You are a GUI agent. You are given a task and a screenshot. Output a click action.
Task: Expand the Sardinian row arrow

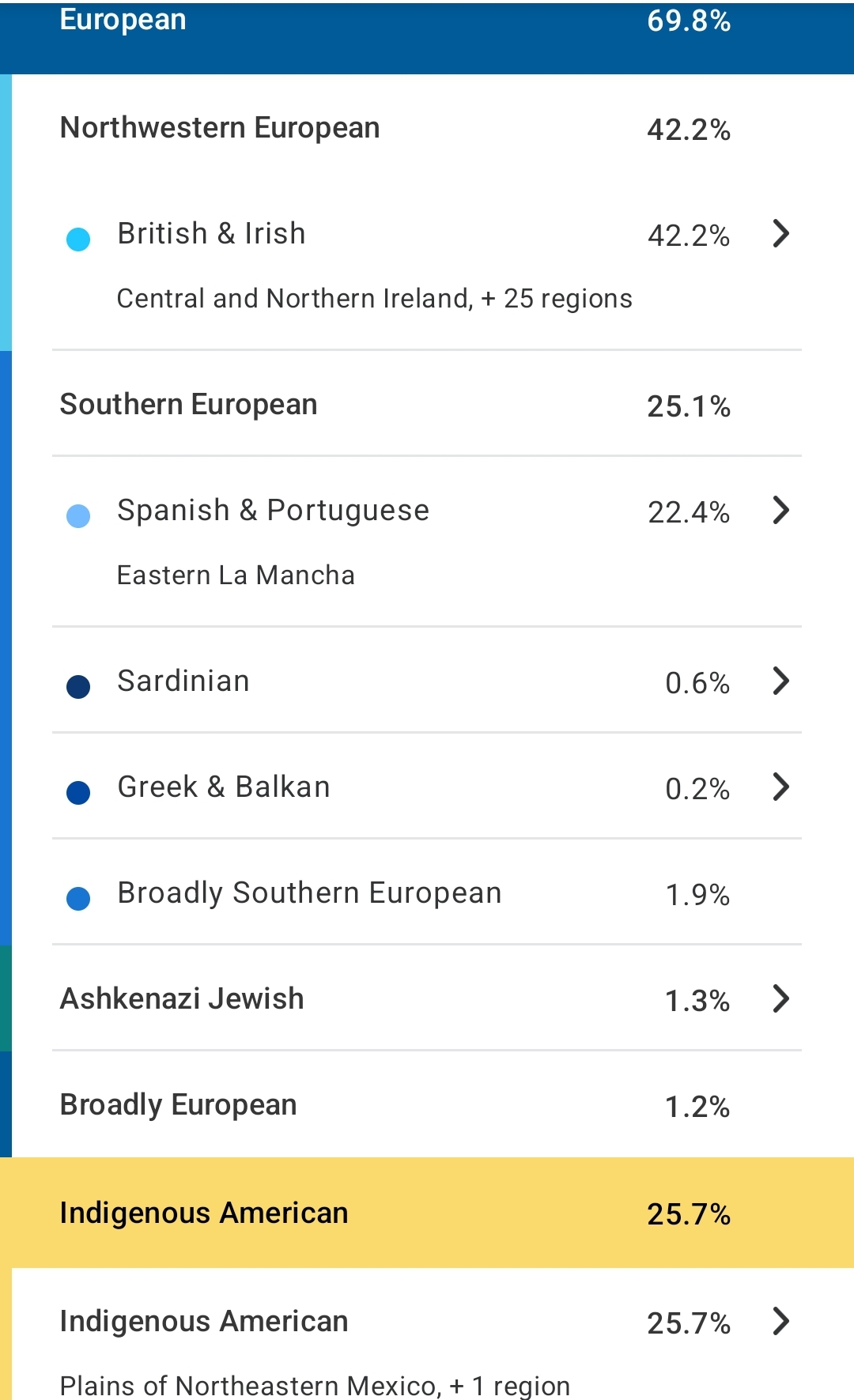point(781,681)
